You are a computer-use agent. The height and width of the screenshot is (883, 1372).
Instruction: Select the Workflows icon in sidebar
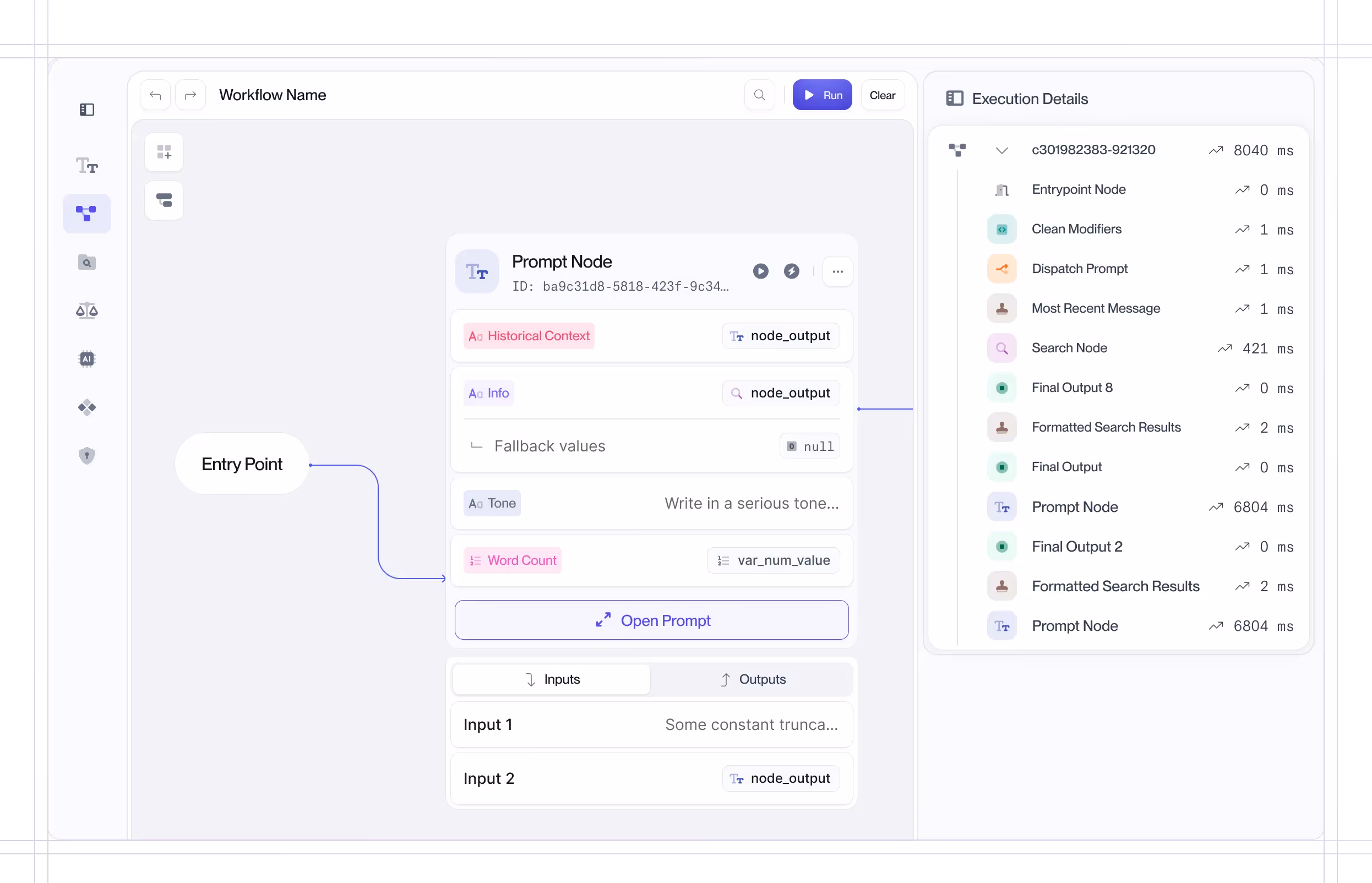(x=86, y=213)
